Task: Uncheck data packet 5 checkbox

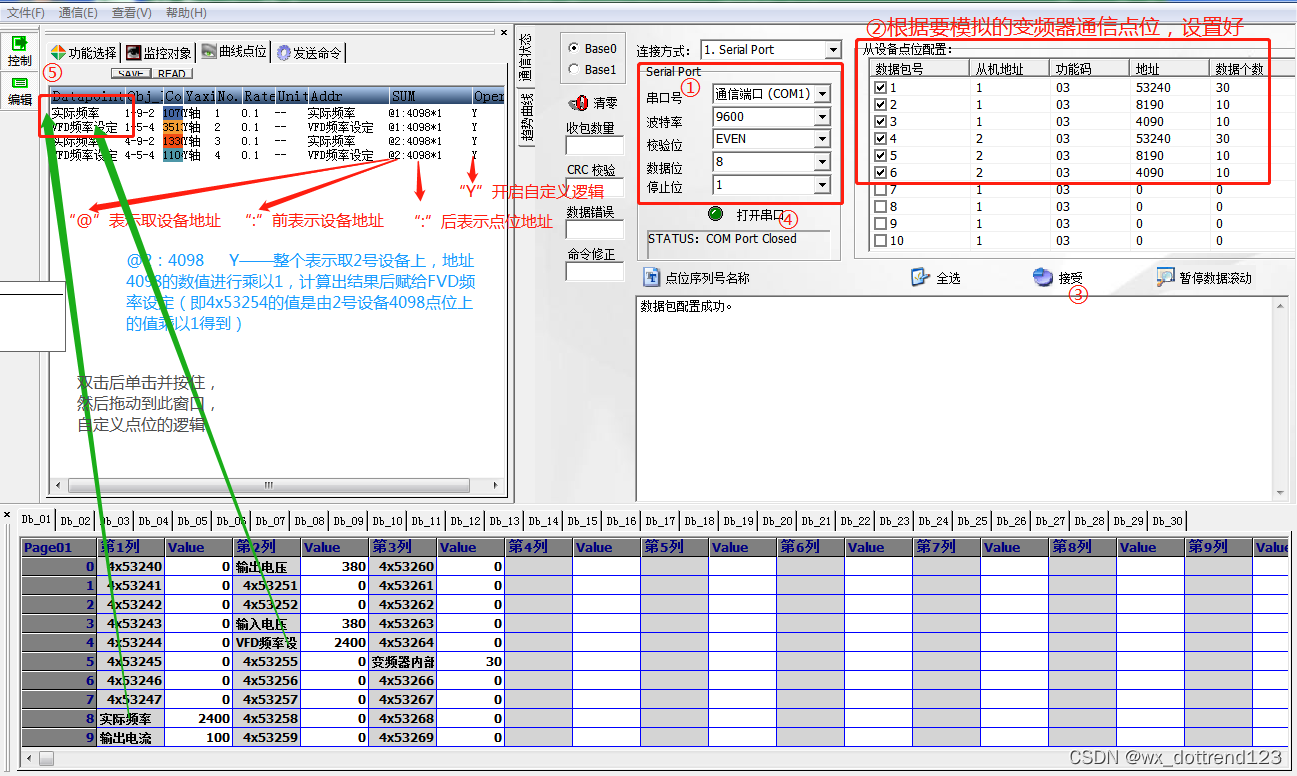Action: (x=880, y=155)
